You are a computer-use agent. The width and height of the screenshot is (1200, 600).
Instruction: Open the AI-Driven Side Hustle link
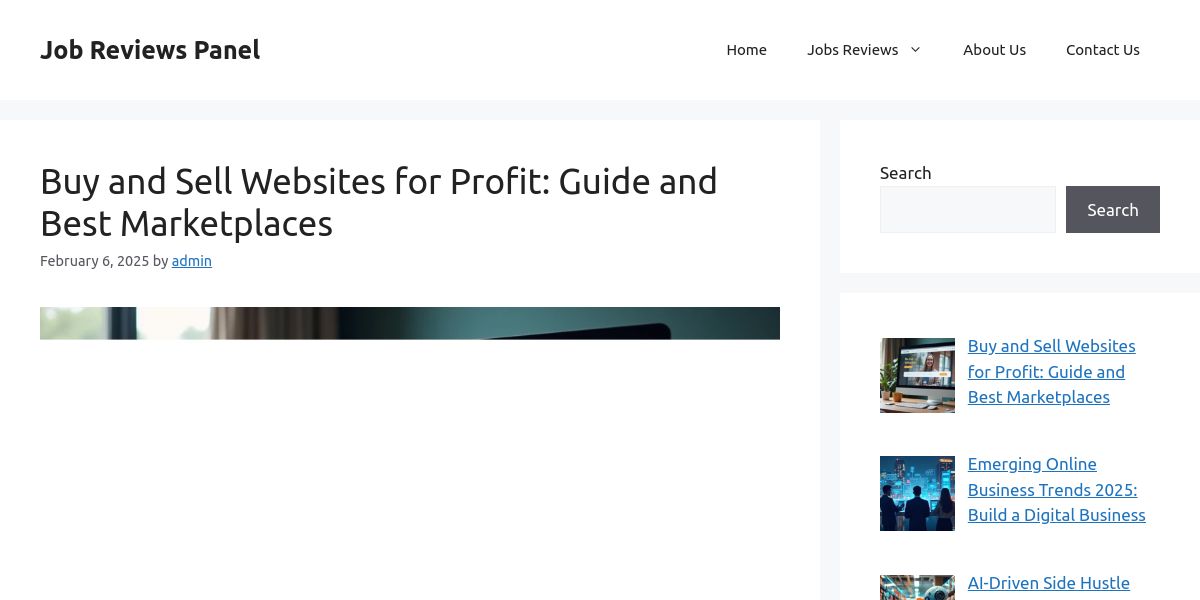1048,583
